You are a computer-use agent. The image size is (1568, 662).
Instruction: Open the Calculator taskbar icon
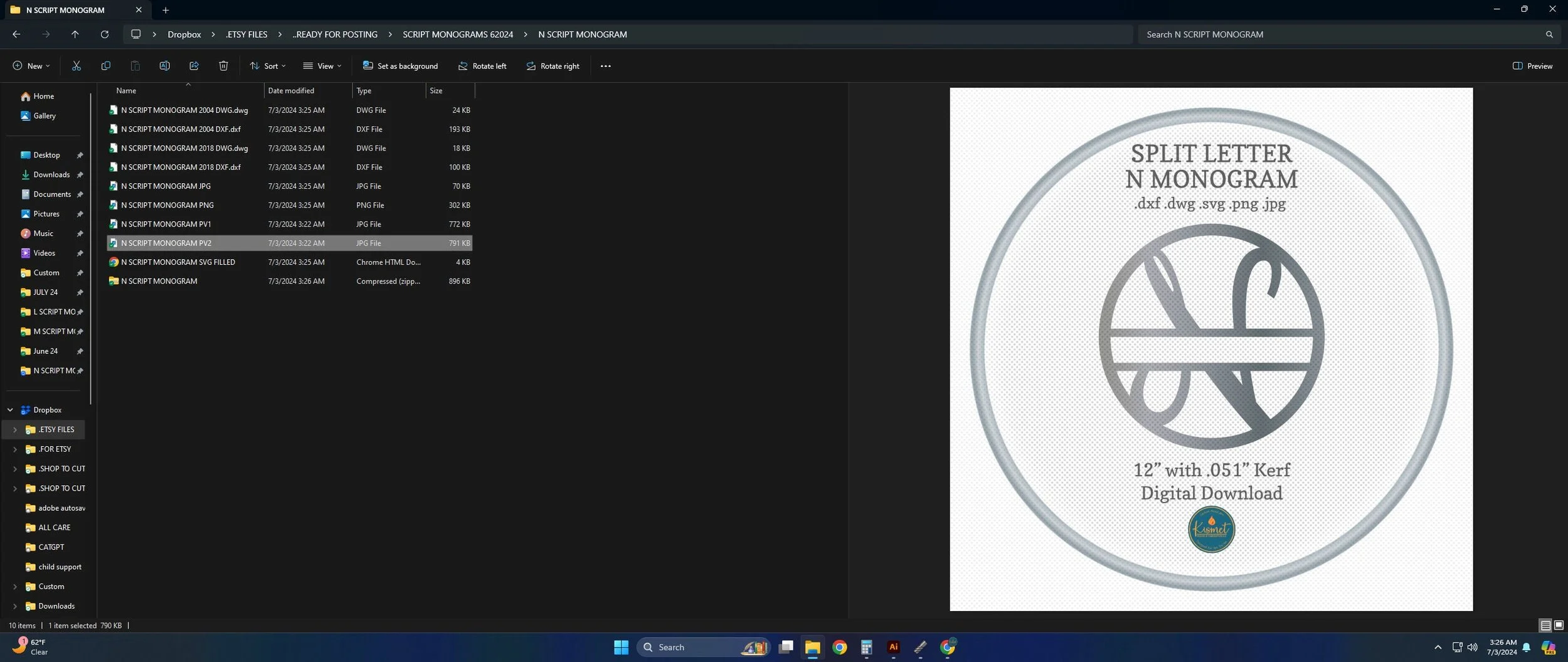(x=866, y=647)
